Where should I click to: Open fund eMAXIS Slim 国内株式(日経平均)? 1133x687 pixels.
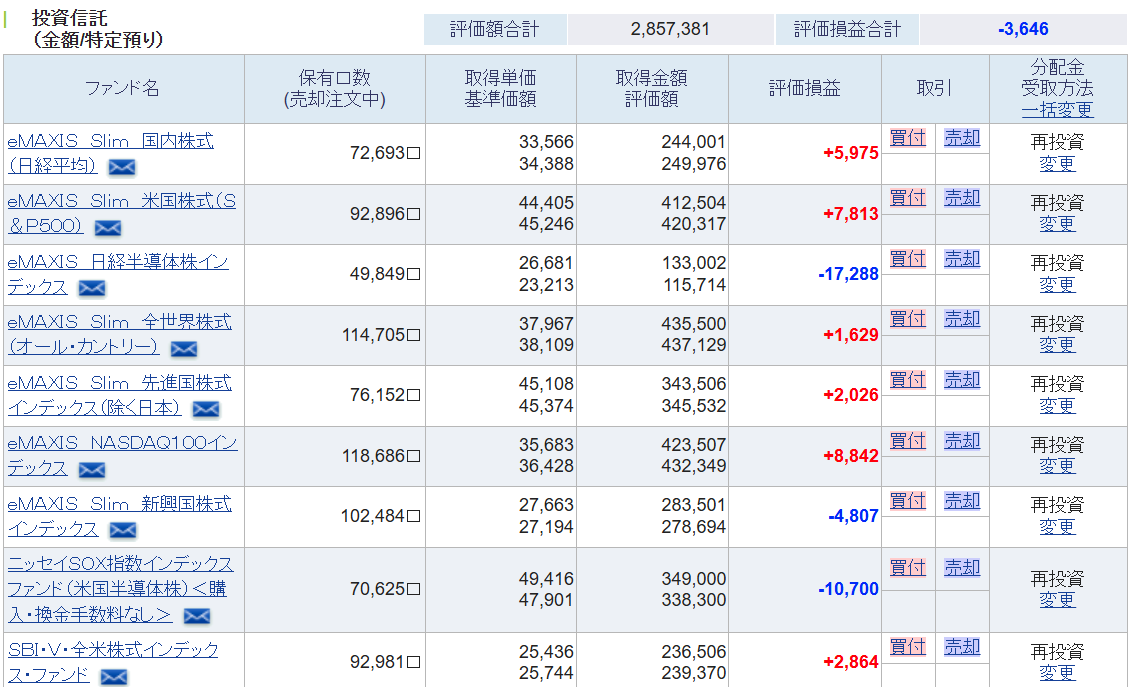tap(111, 152)
